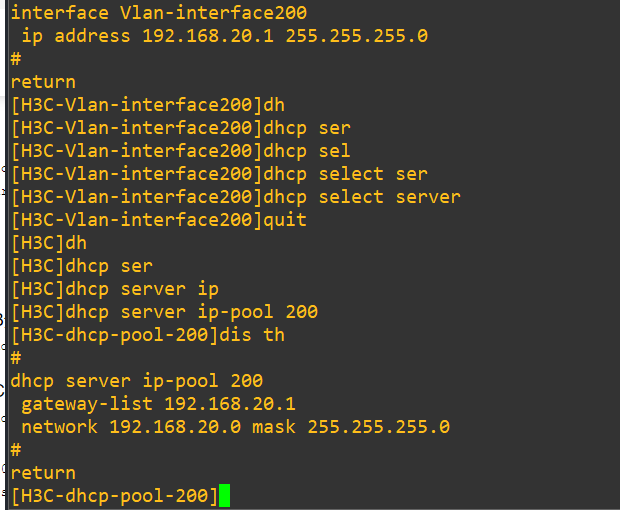The width and height of the screenshot is (620, 510).
Task: Click the last '[H3C-dhcp-pool-200]' prompt
Action: [114, 495]
